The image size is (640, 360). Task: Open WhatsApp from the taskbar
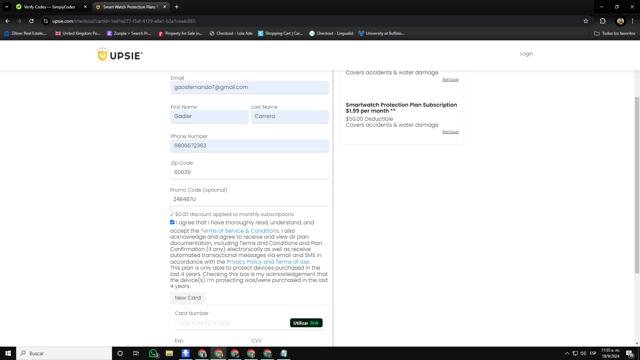point(153,353)
